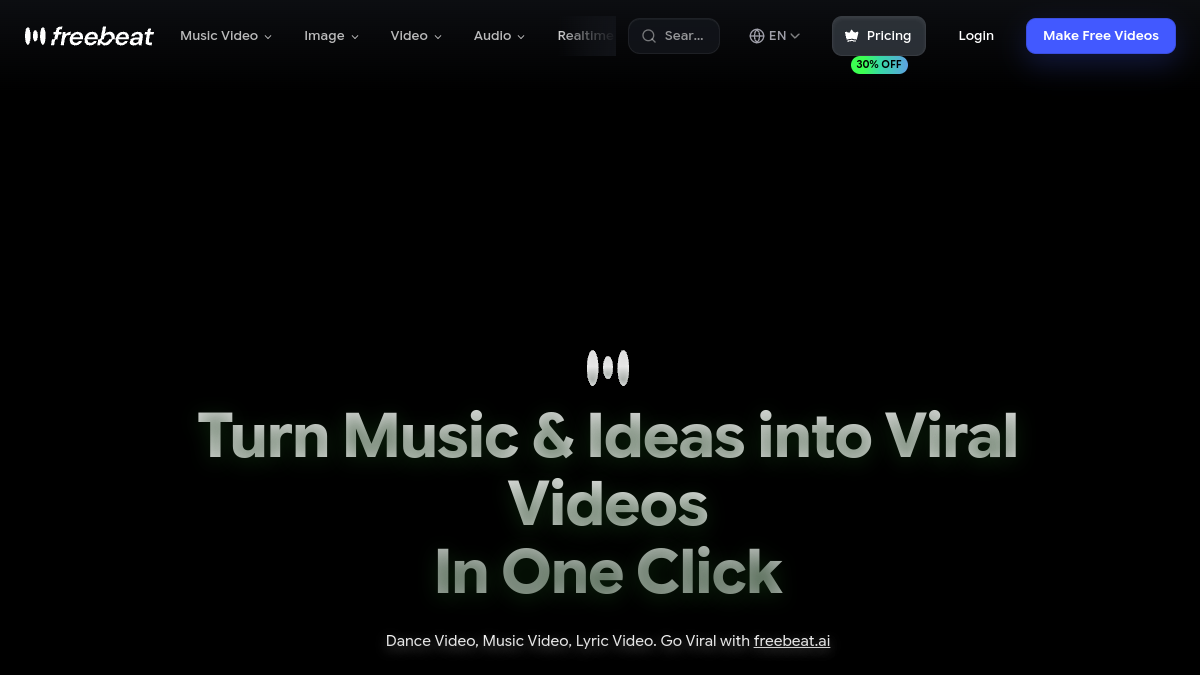This screenshot has width=1200, height=675.
Task: Click the magnifying glass search icon
Action: click(x=649, y=36)
